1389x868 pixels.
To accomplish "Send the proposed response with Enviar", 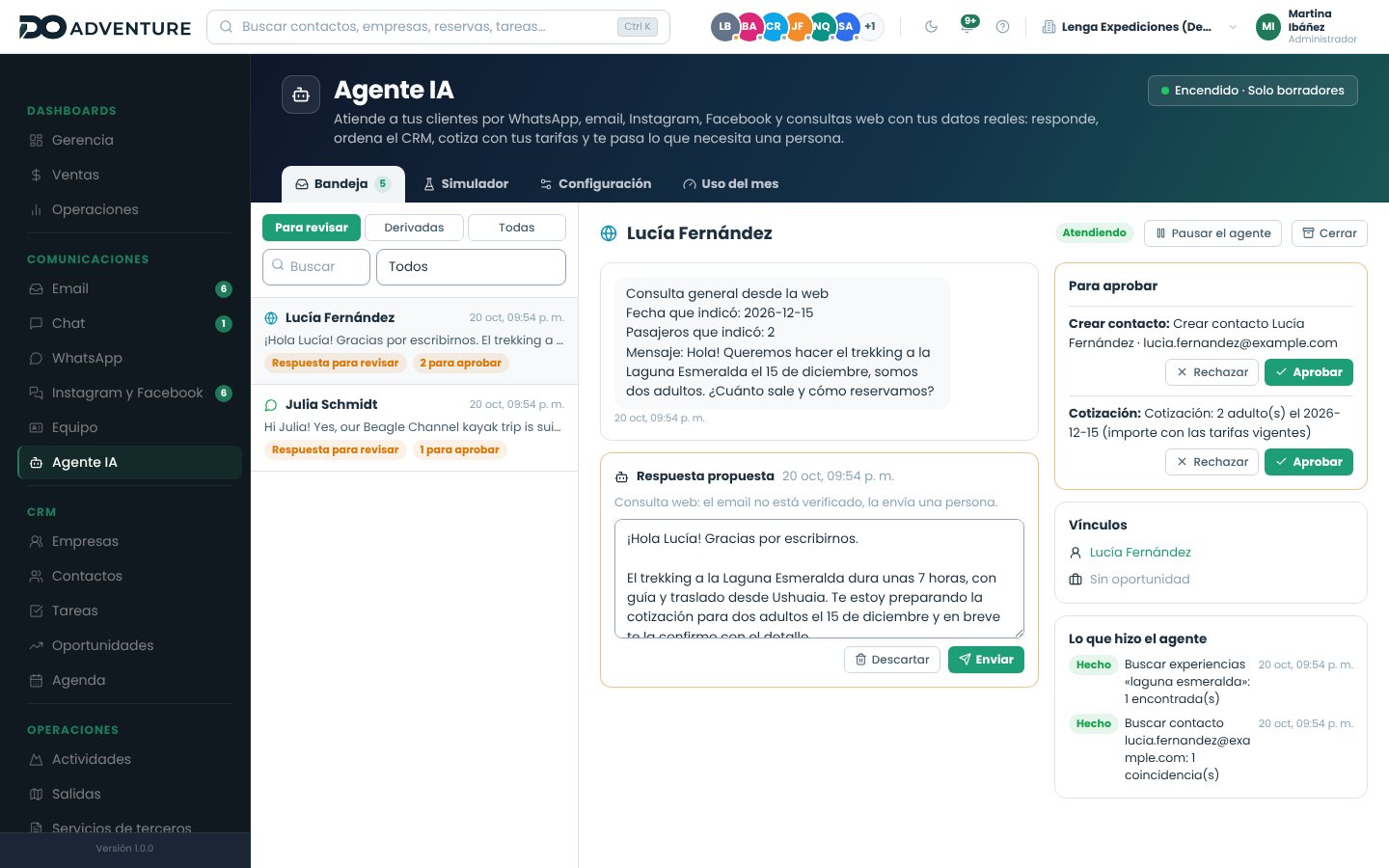I will click(x=986, y=660).
